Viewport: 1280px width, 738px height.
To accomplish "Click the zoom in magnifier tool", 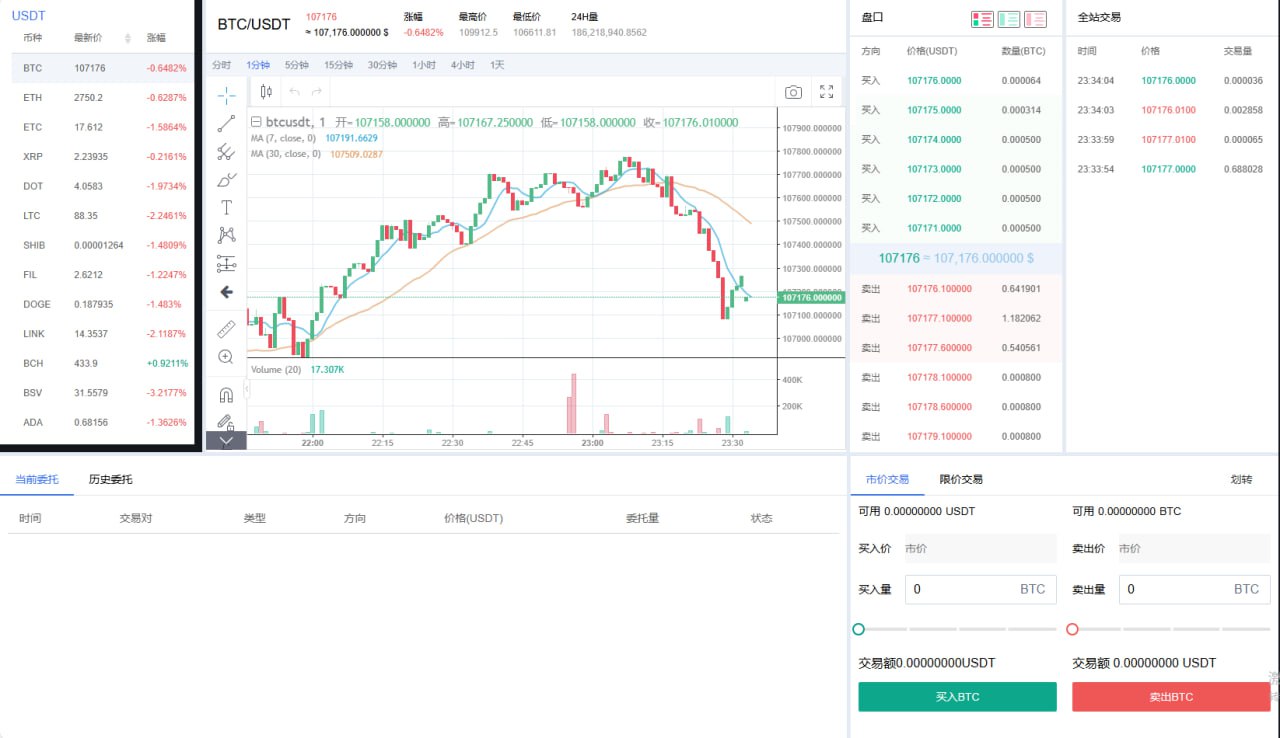I will 226,357.
